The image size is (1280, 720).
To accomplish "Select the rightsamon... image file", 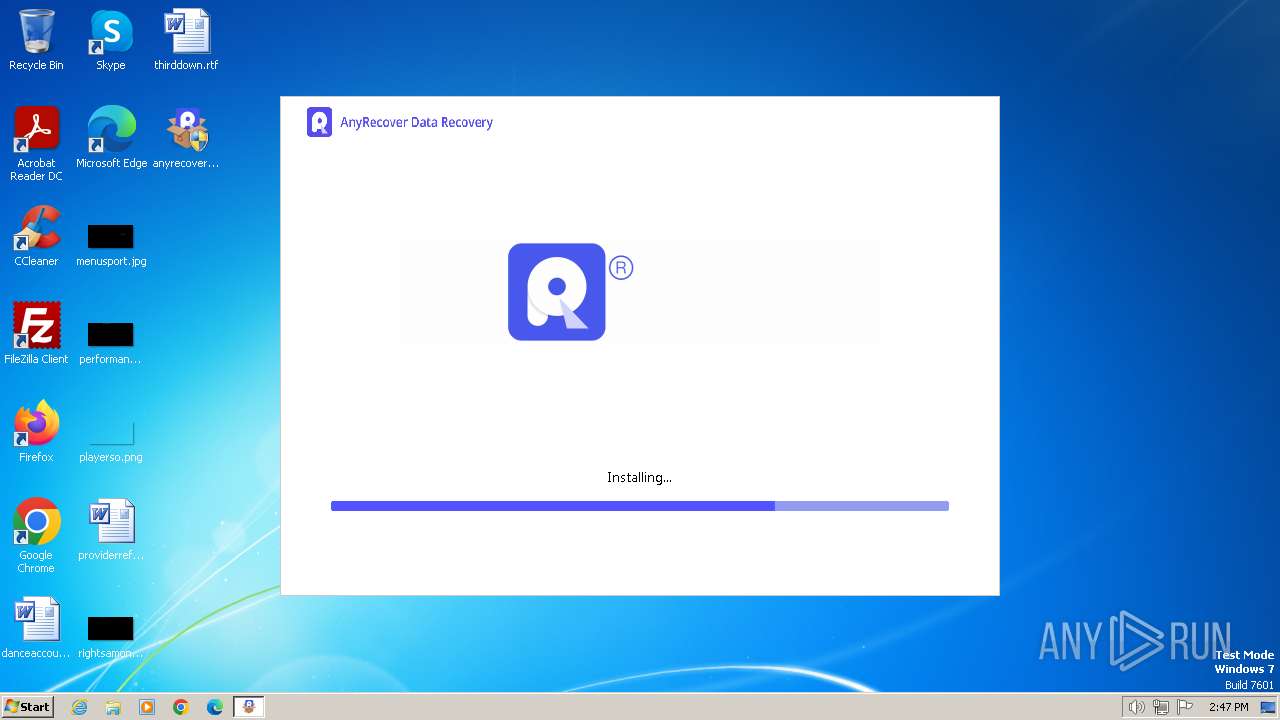I will 111,636.
